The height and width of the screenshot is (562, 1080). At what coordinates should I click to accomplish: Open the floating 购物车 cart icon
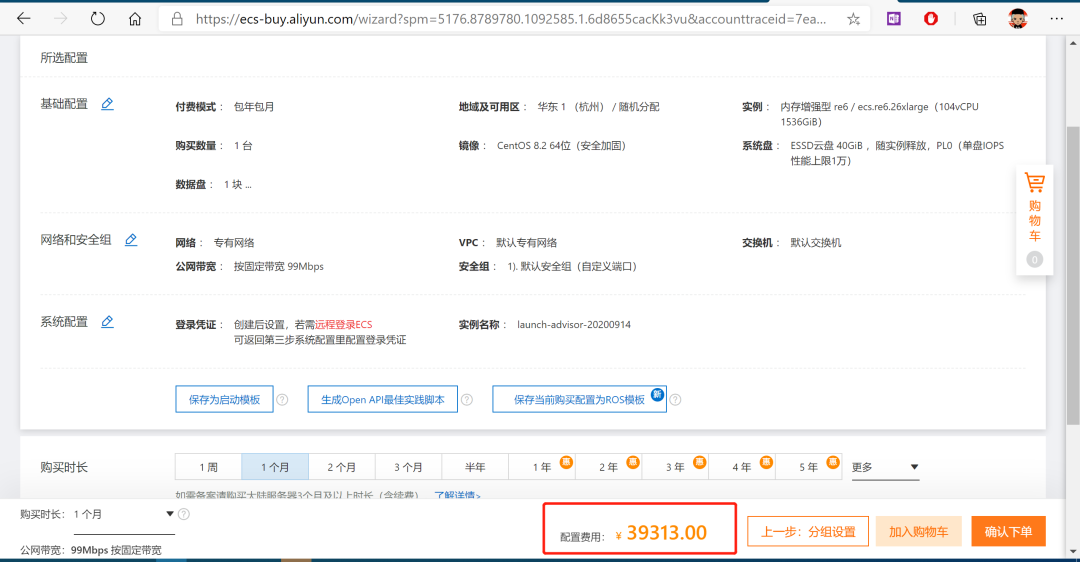tap(1035, 183)
